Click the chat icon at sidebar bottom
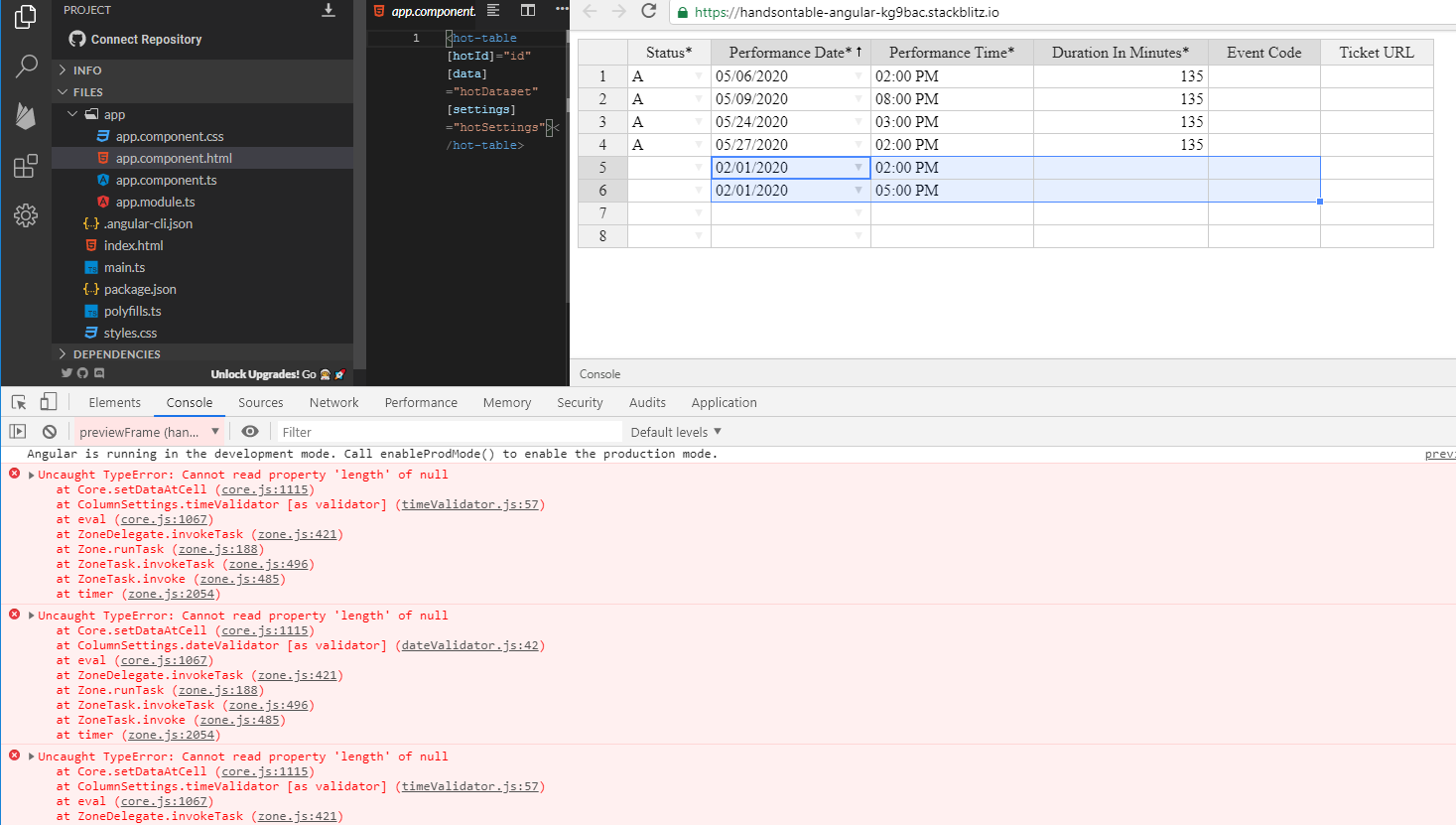The width and height of the screenshot is (1456, 825). tap(99, 373)
